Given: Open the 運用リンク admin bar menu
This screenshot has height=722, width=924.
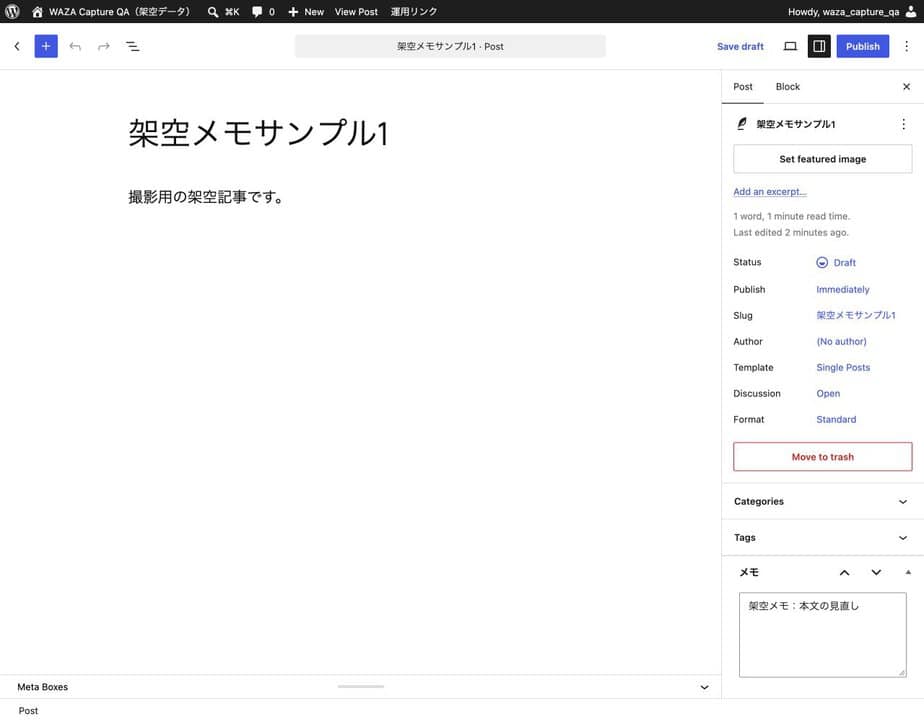Looking at the screenshot, I should tap(414, 11).
